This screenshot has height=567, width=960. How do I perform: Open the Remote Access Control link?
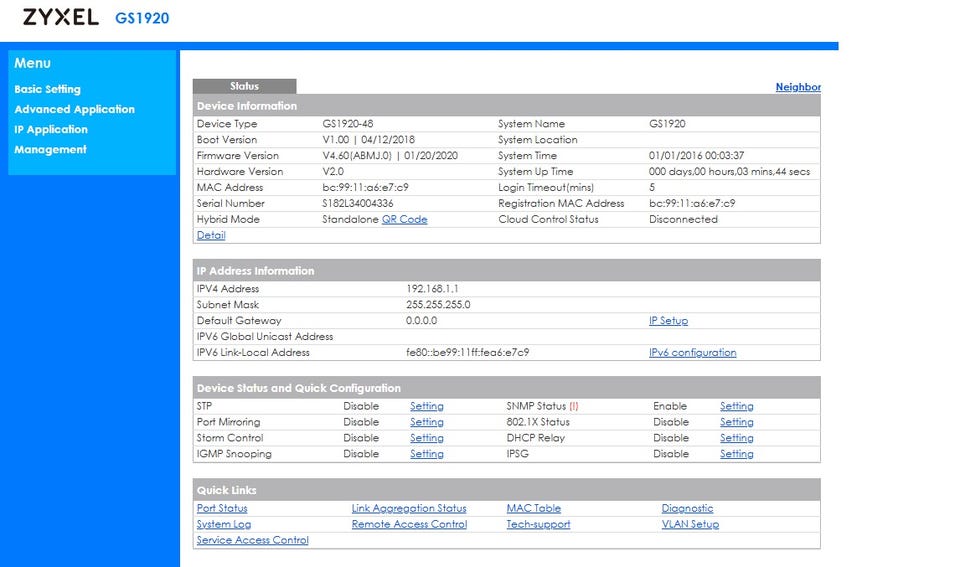[x=409, y=524]
